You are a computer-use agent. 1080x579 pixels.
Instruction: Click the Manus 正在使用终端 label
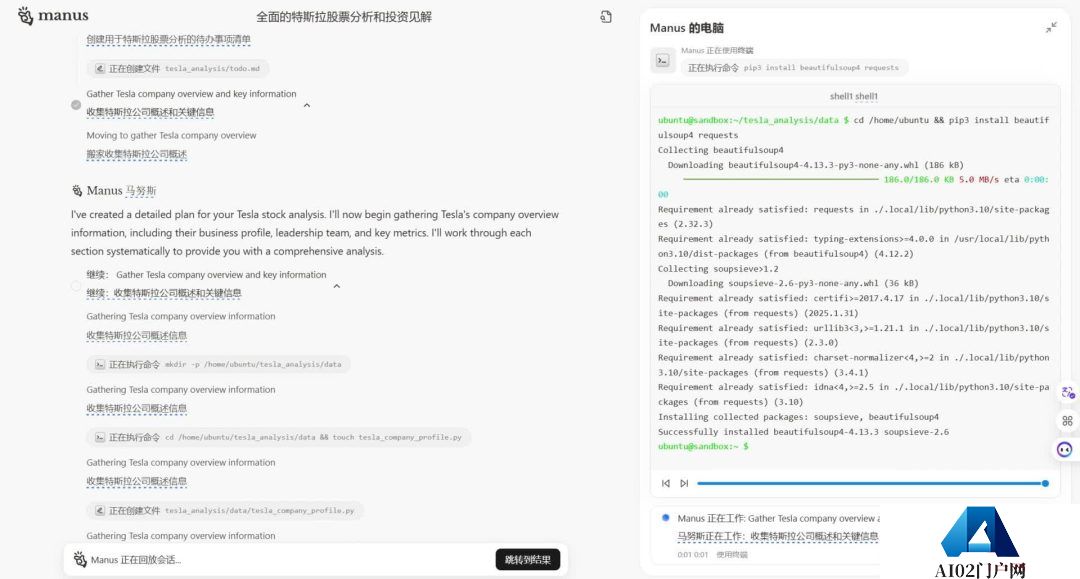tap(717, 50)
